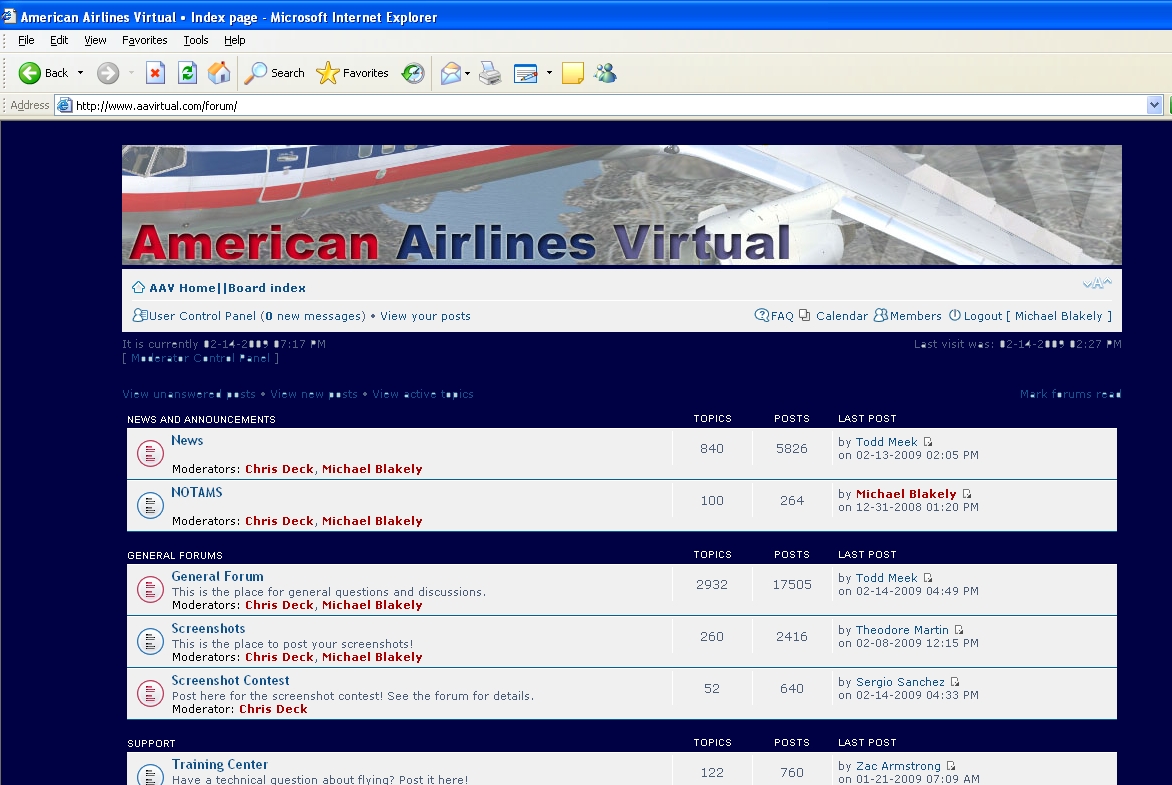Open the User Control Panel link
This screenshot has height=785, width=1172.
point(202,316)
